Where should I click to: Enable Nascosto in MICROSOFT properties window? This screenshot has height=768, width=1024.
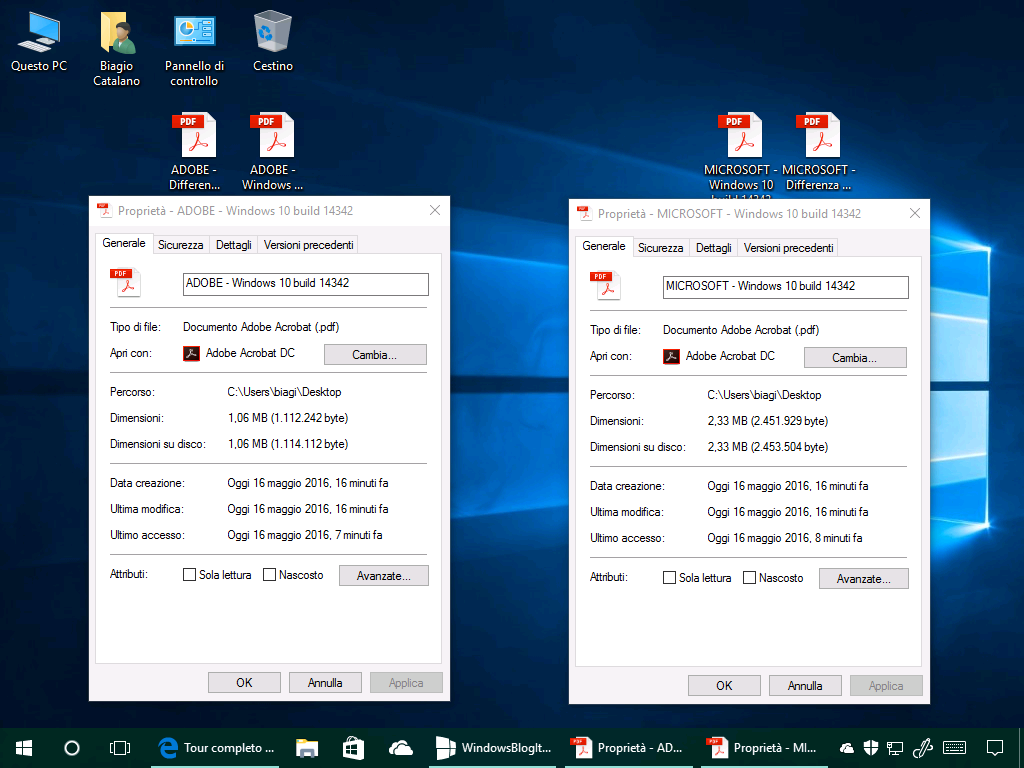click(x=749, y=578)
